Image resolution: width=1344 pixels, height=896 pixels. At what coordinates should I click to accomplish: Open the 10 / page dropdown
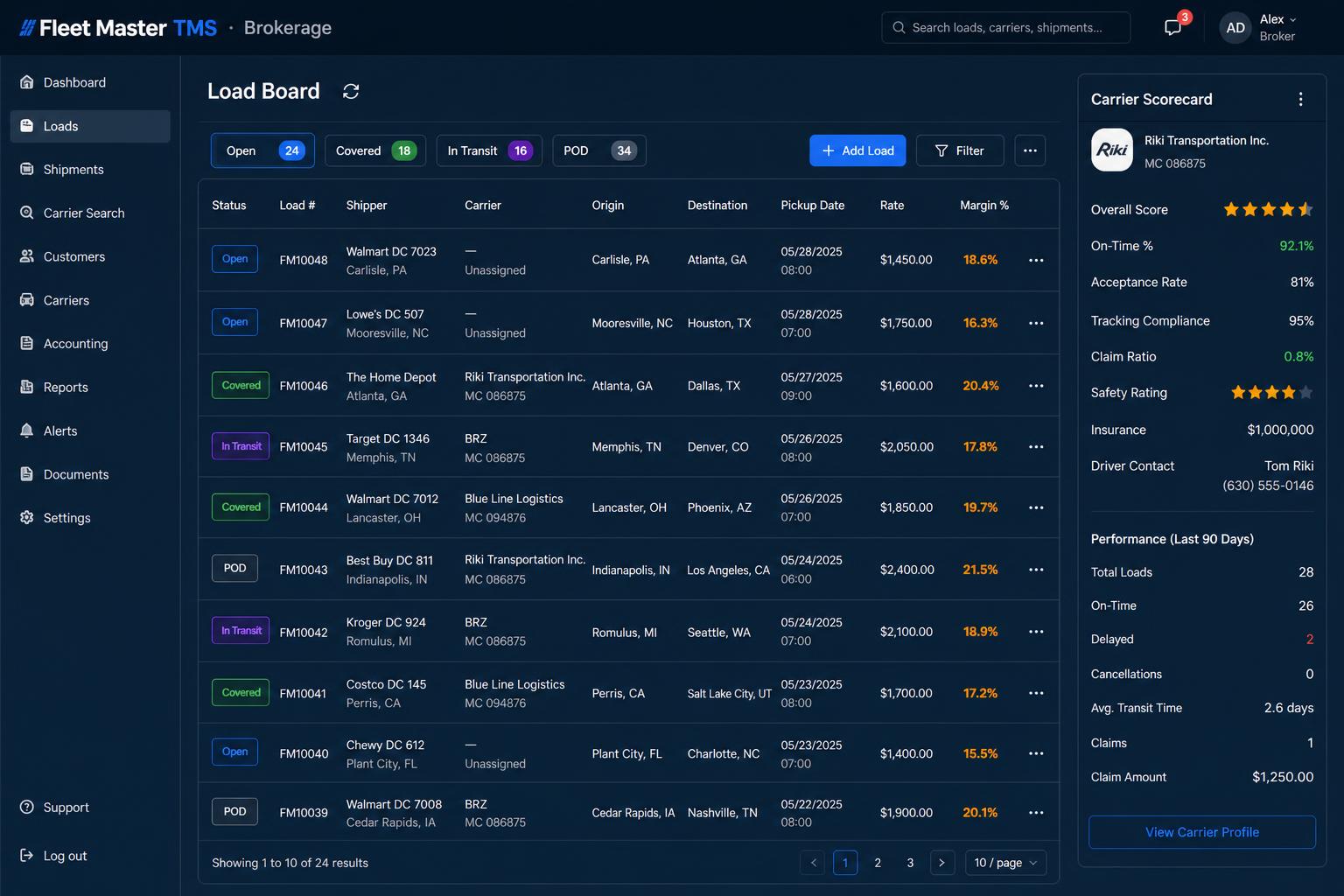[x=1005, y=863]
